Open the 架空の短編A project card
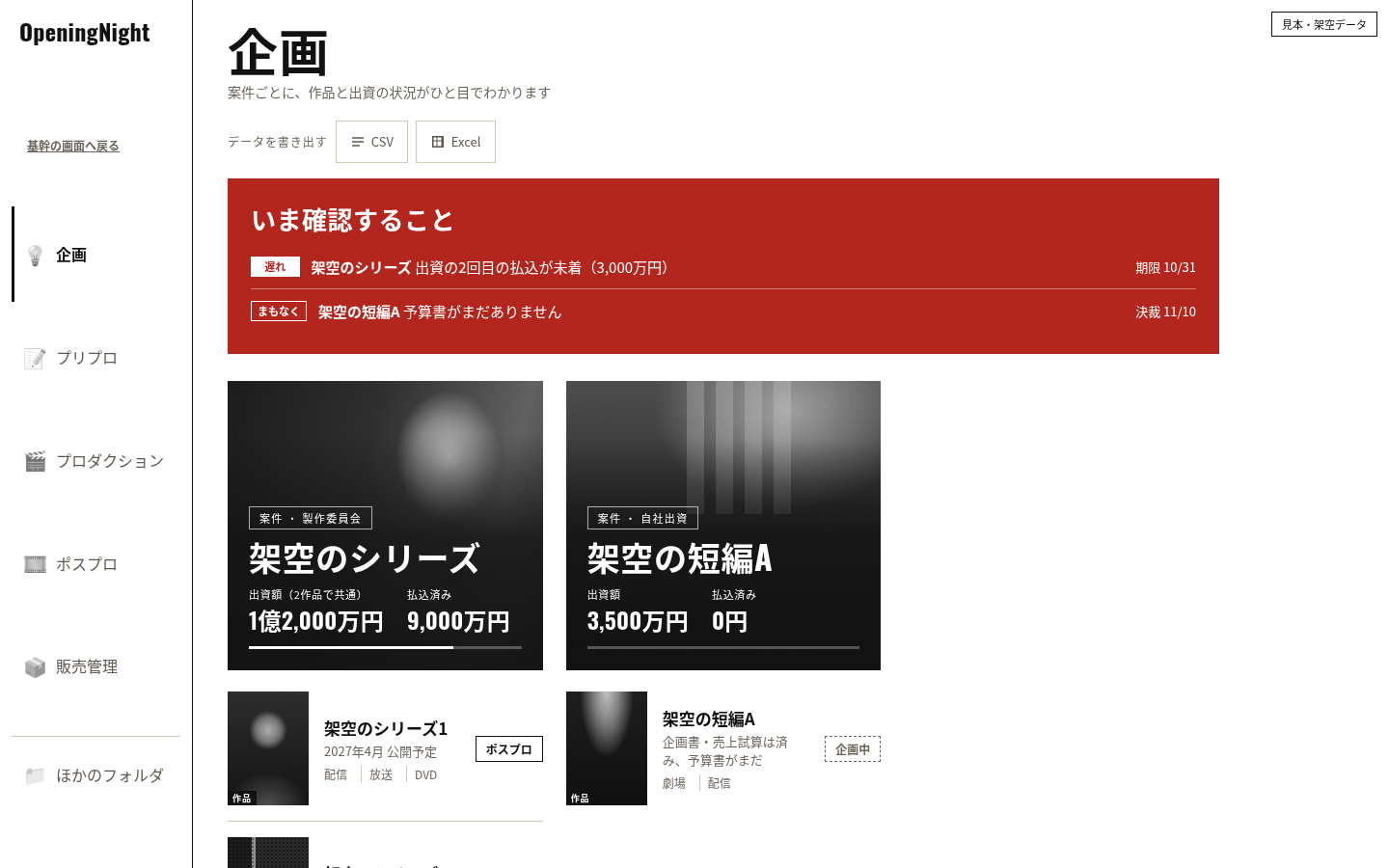 point(723,526)
